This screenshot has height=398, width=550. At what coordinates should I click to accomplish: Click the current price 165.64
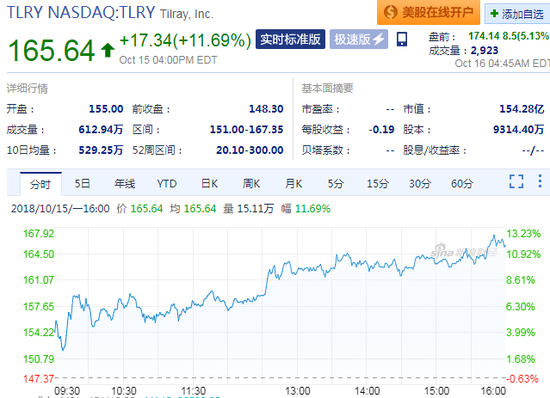[51, 50]
